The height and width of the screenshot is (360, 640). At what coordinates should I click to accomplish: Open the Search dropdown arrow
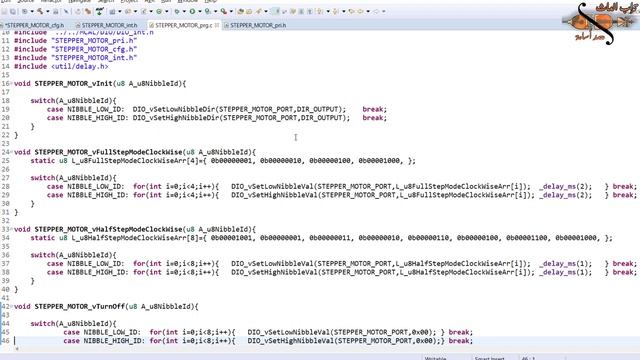coord(266,11)
